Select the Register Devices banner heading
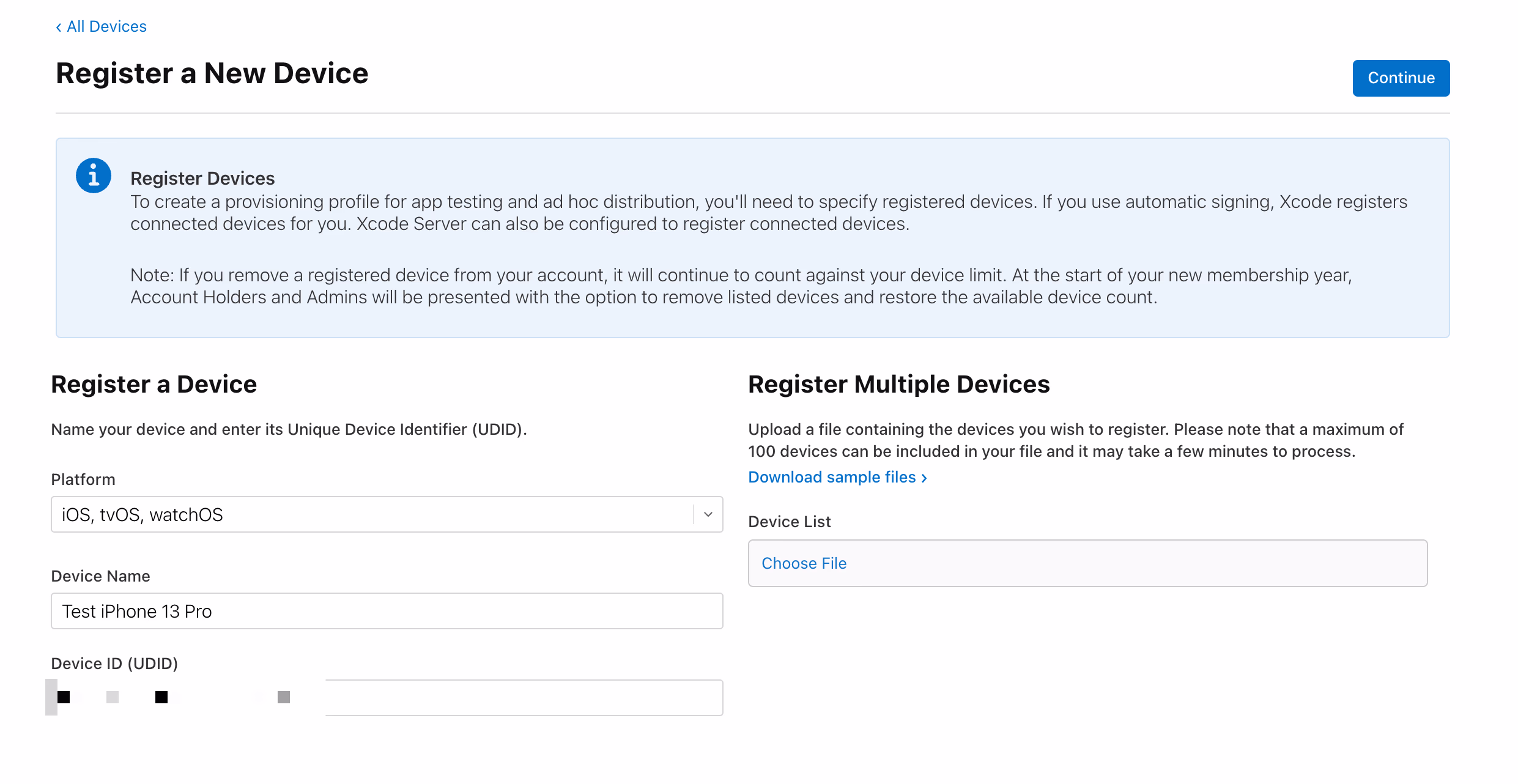 (x=202, y=178)
